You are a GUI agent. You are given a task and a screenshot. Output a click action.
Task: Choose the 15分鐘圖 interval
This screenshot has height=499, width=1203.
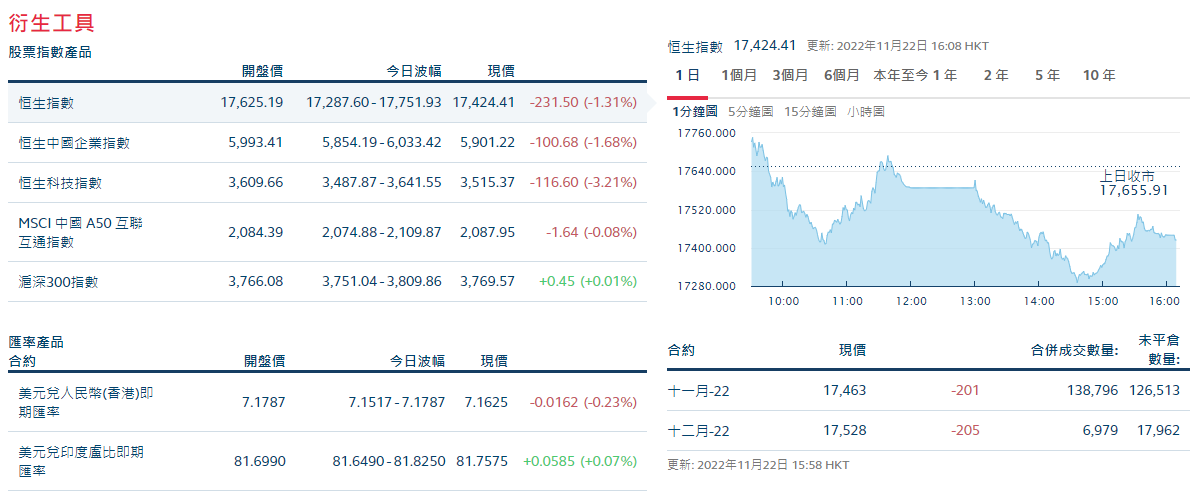click(810, 112)
